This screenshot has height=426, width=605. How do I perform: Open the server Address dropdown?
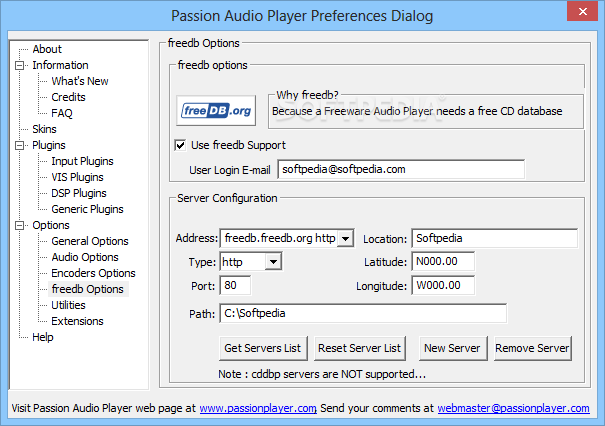tap(346, 238)
